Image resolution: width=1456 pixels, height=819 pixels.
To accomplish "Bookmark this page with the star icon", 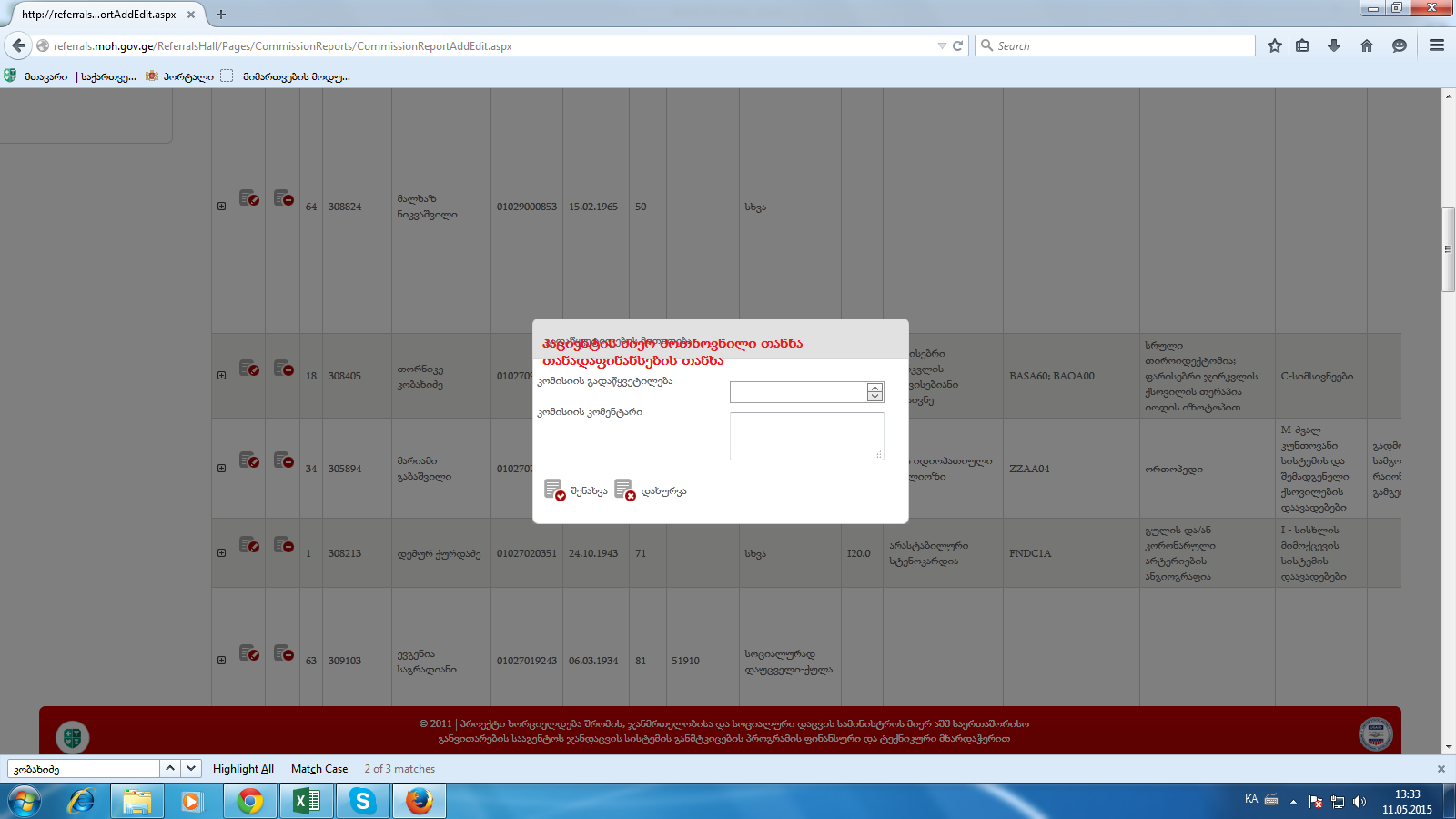I will coord(1275,45).
